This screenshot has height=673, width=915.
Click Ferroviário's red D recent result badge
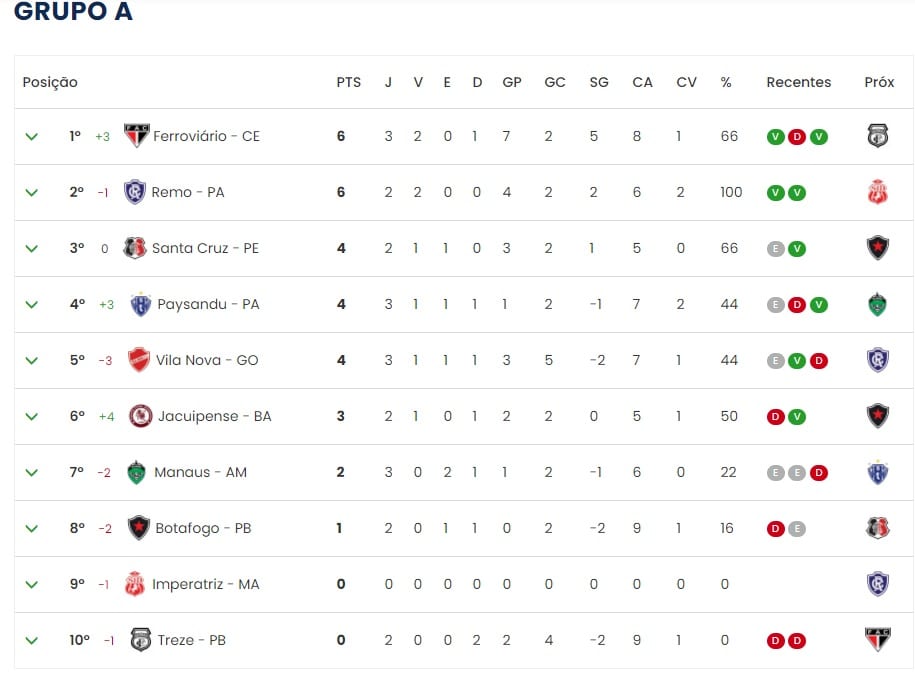(x=797, y=137)
